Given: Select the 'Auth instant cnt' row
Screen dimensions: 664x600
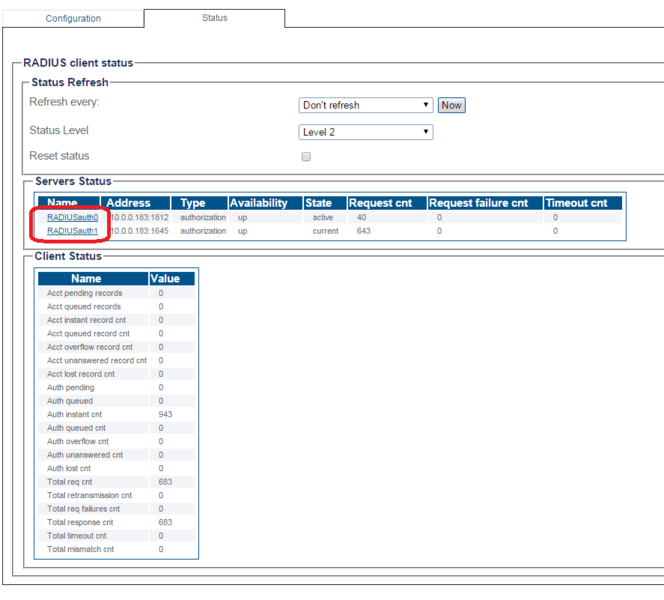Looking at the screenshot, I should (116, 414).
